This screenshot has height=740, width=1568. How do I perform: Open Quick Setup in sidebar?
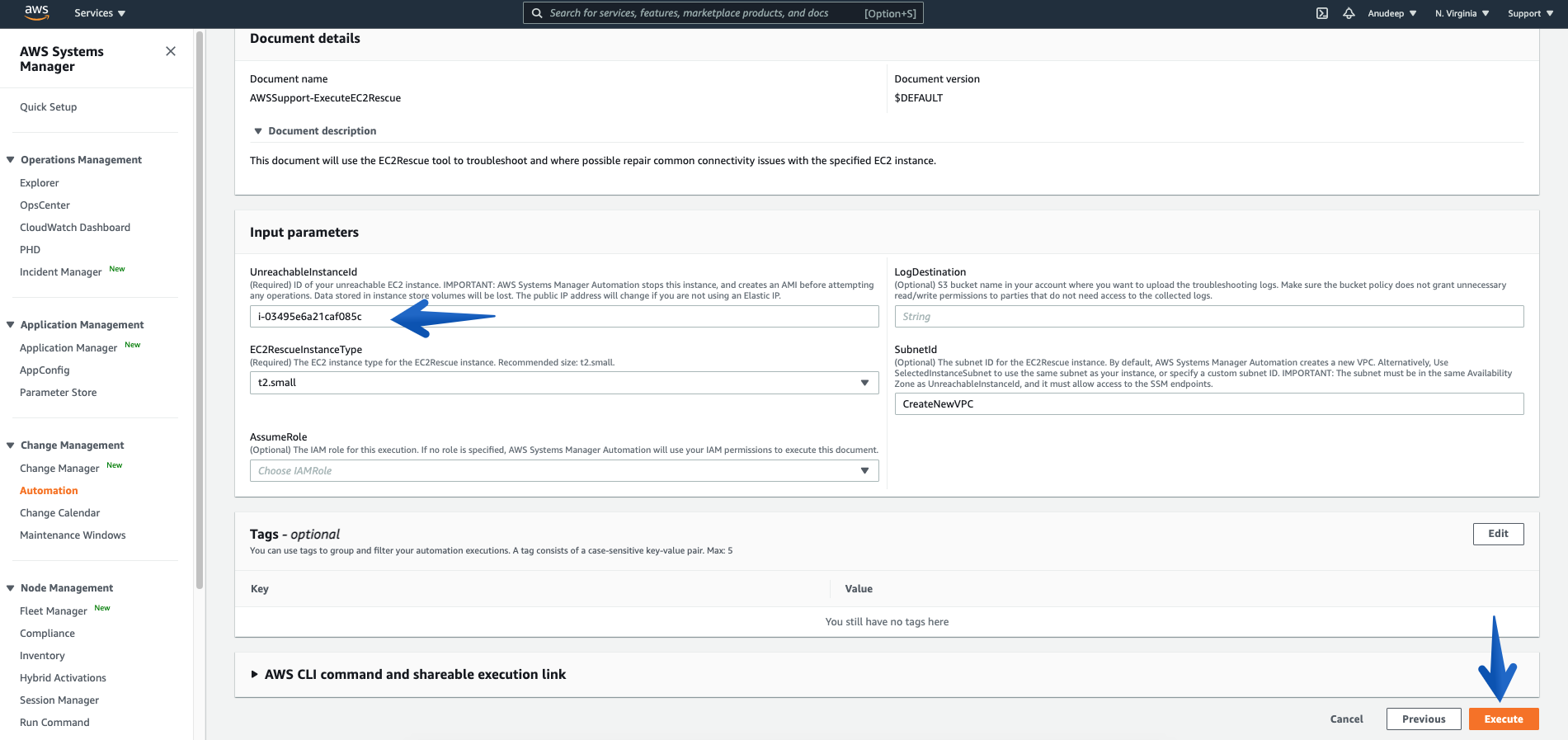(x=49, y=107)
